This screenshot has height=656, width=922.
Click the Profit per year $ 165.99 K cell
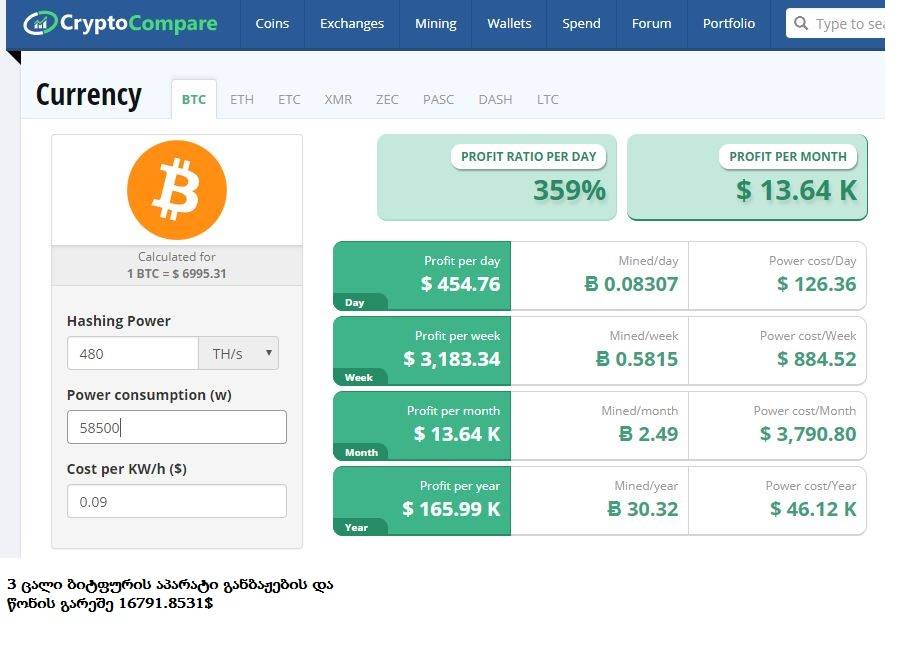click(422, 501)
